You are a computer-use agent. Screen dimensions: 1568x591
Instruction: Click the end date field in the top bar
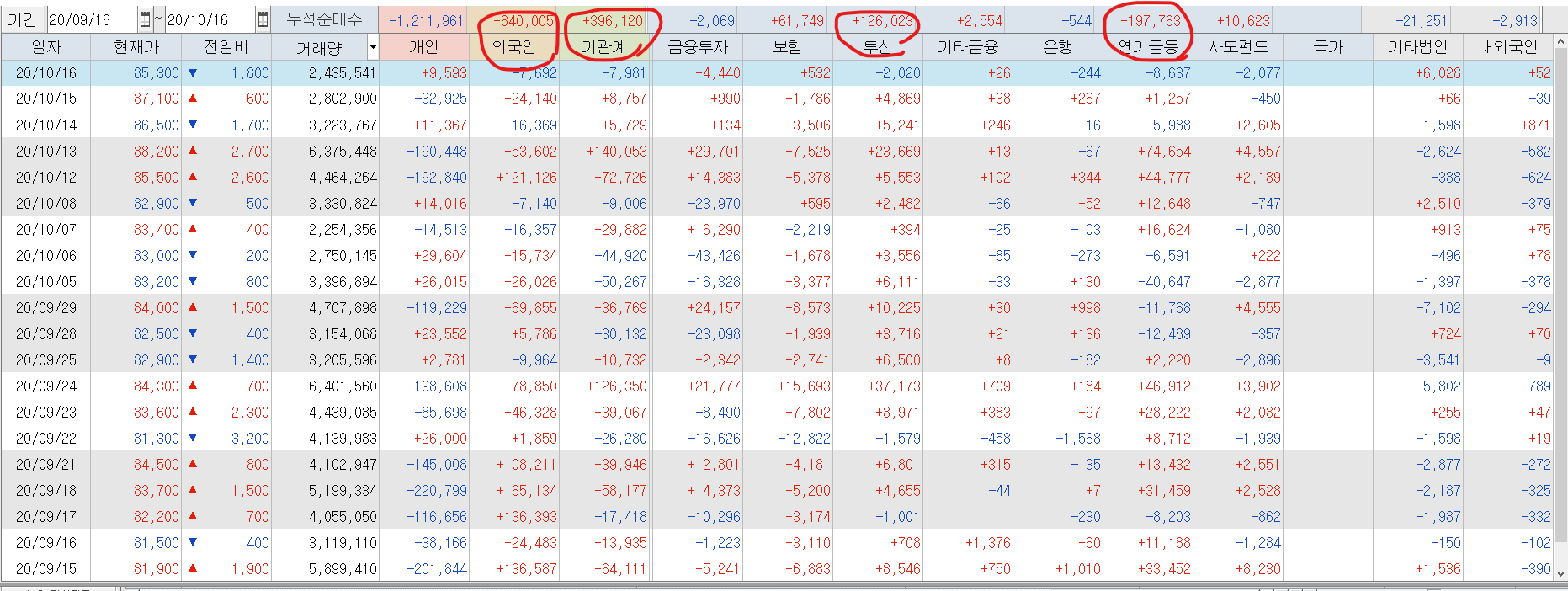point(210,19)
